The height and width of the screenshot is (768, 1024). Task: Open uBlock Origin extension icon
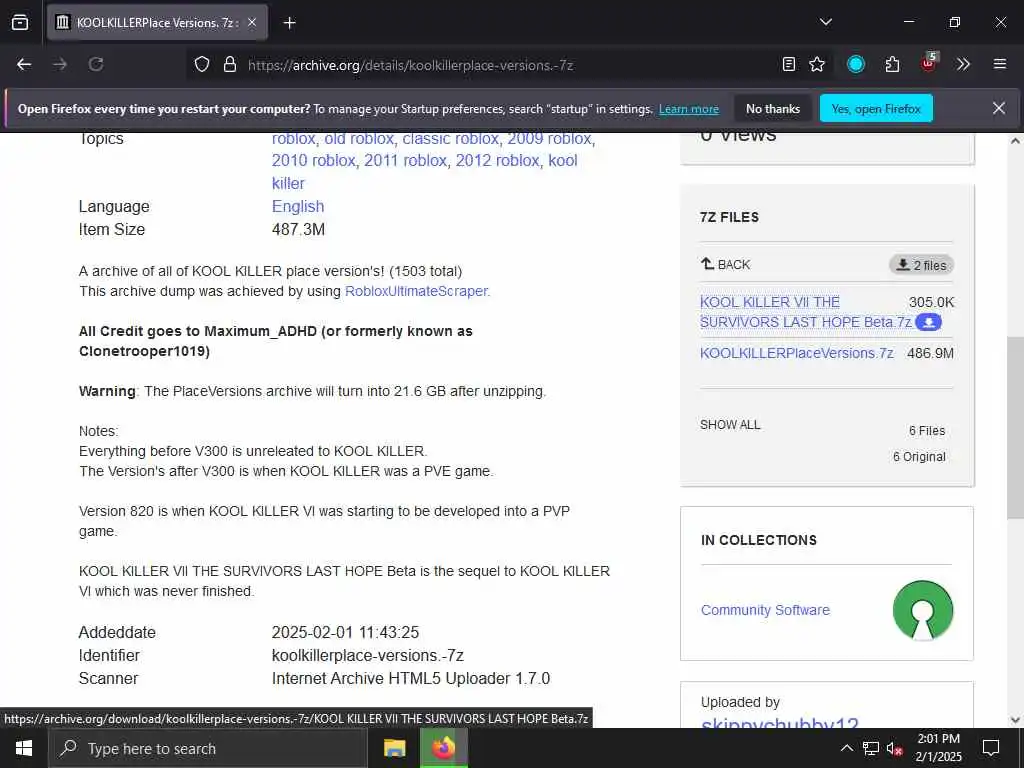pos(929,63)
